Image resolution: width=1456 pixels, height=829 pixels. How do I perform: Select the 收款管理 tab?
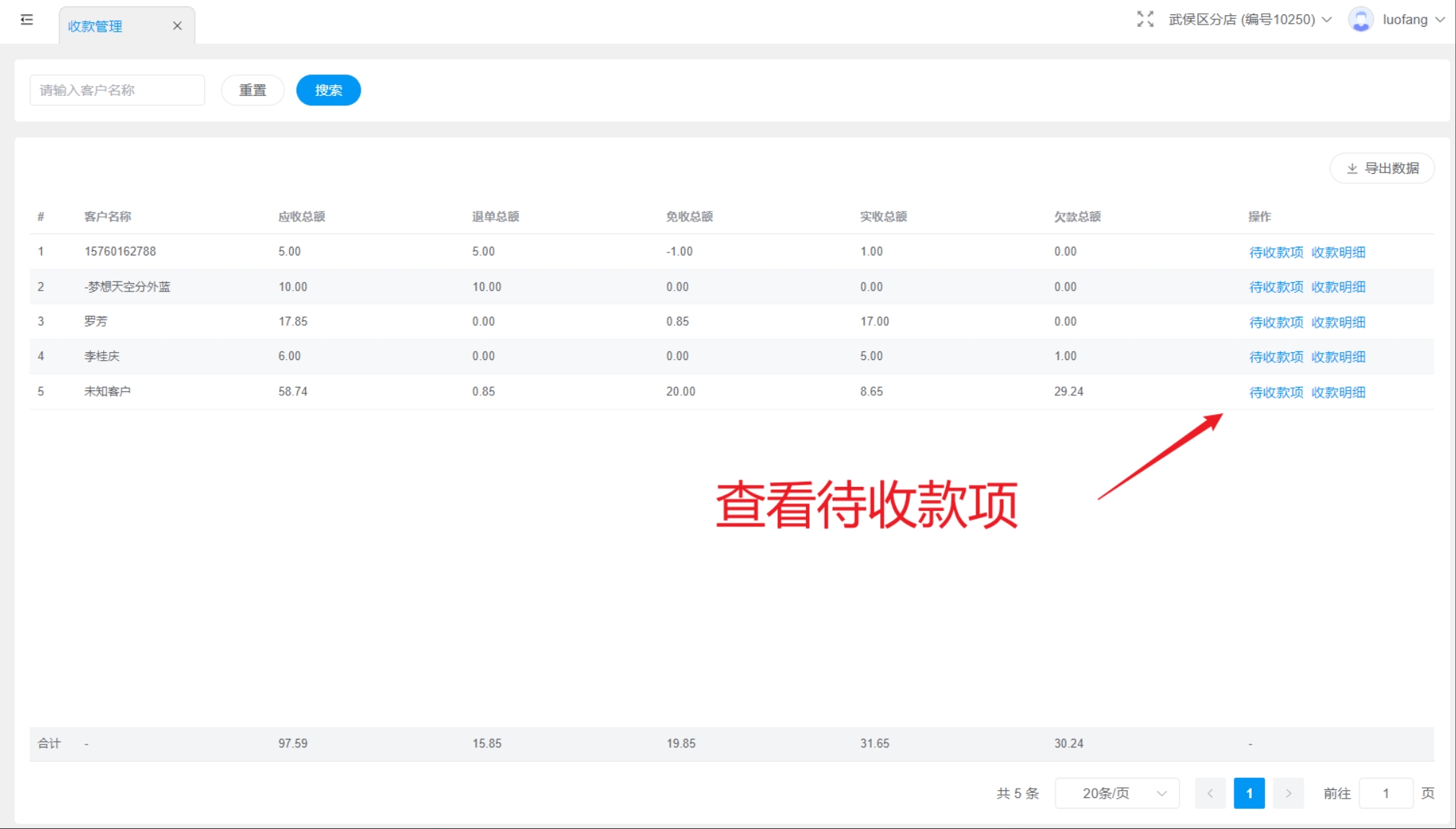click(x=95, y=26)
